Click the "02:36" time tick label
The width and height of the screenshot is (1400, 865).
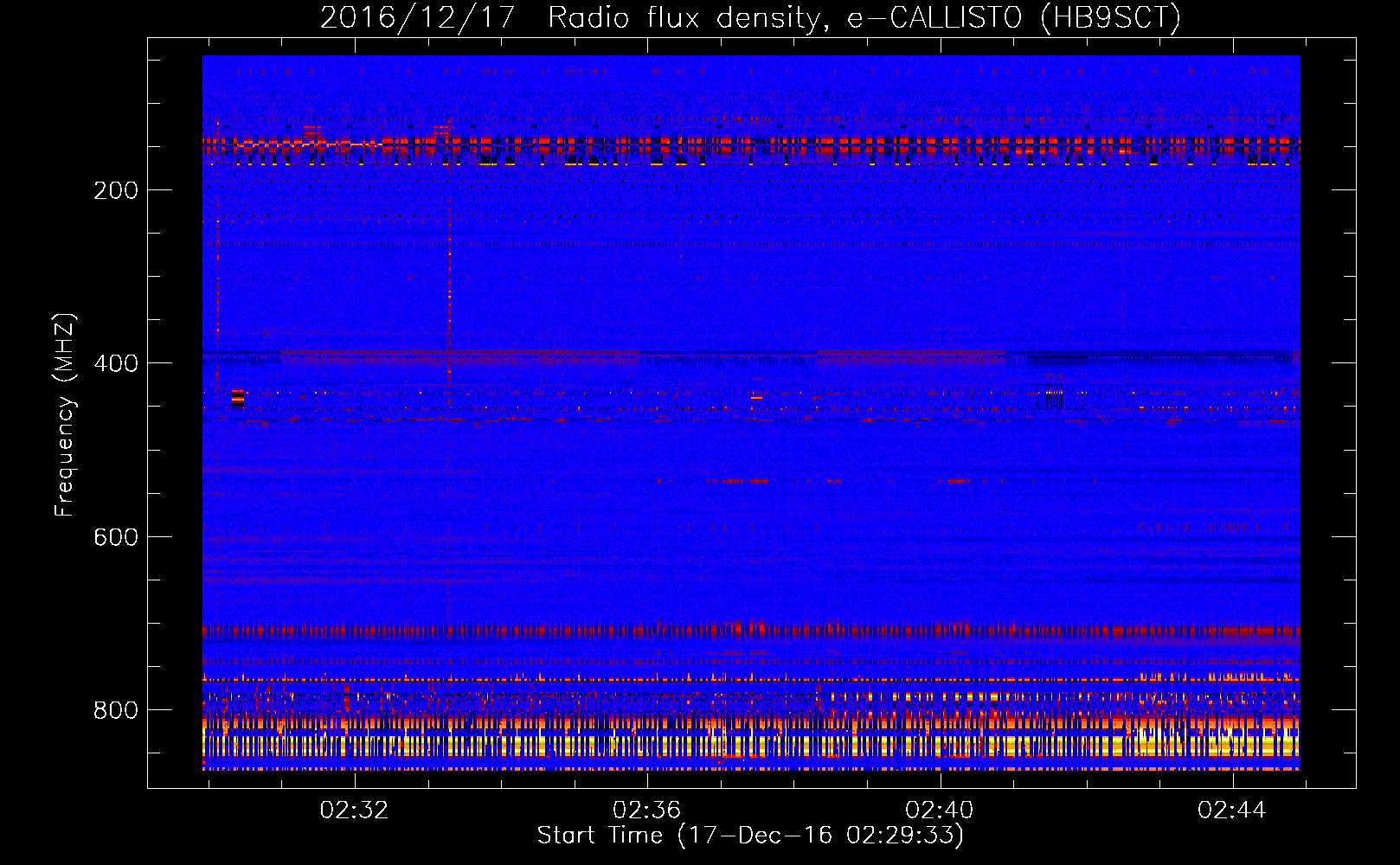point(646,811)
